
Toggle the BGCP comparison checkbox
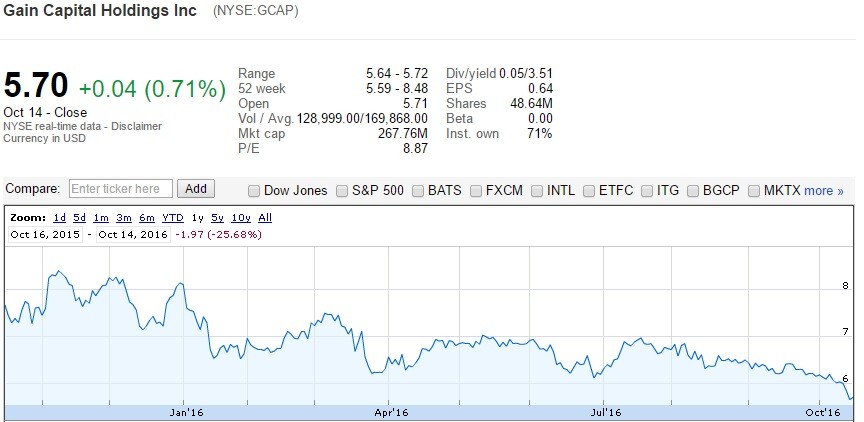pos(693,191)
